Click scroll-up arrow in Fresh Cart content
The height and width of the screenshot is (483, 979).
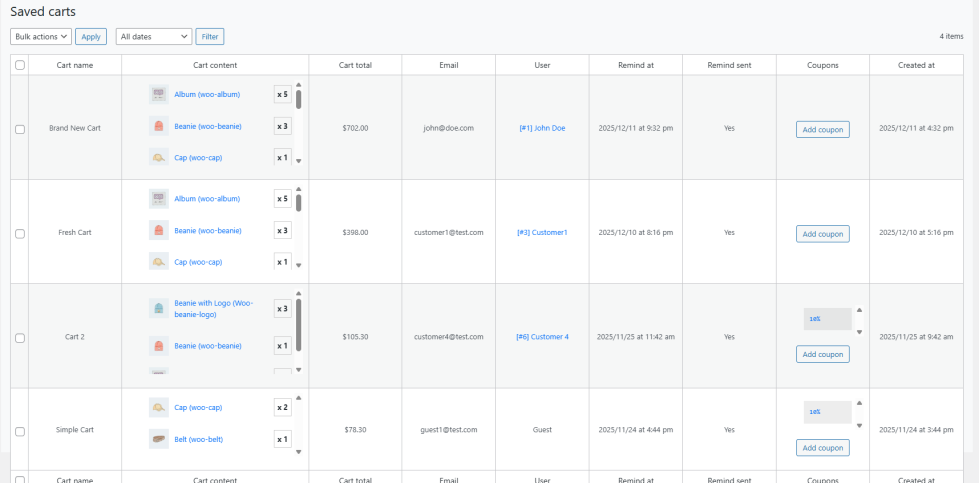pos(298,189)
